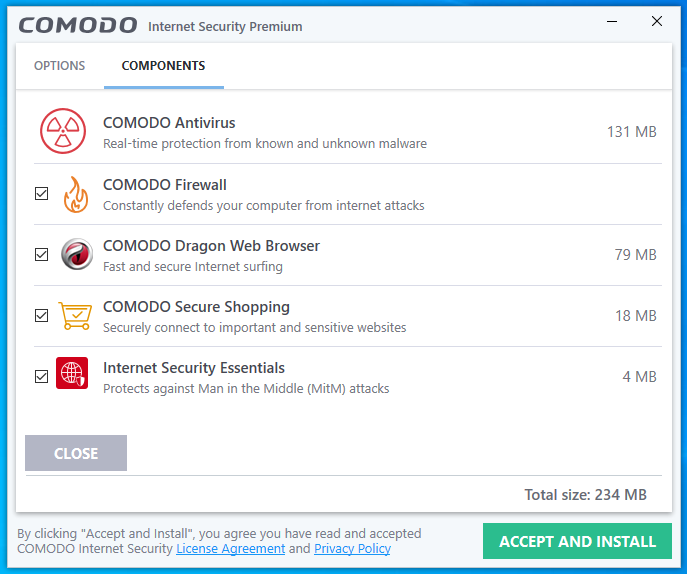Uncheck the Dragon Web Browser checkbox
Screen dimensions: 687x574
point(41,255)
